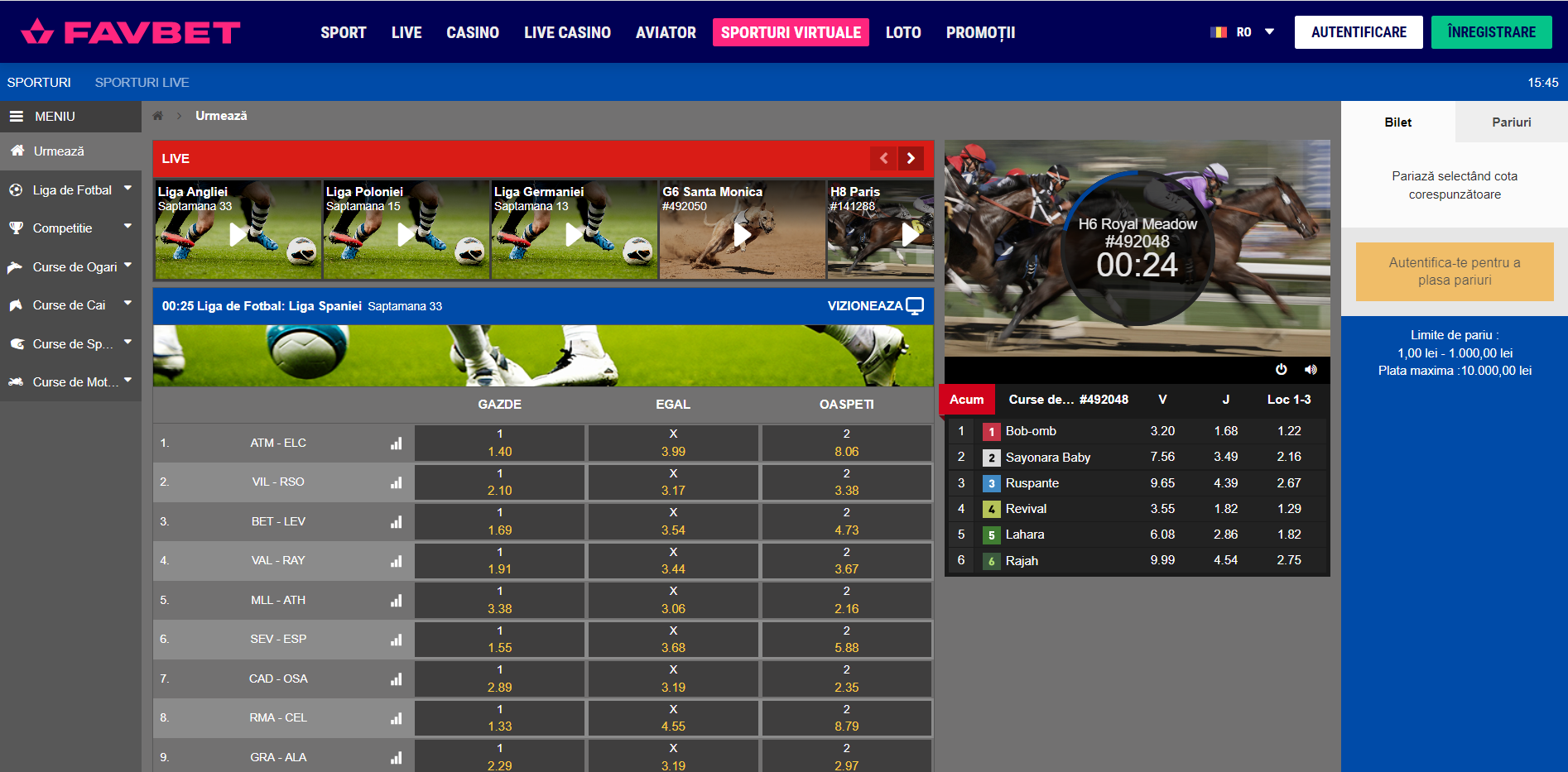Click the motorcycle Curse de Mot icon

16,382
